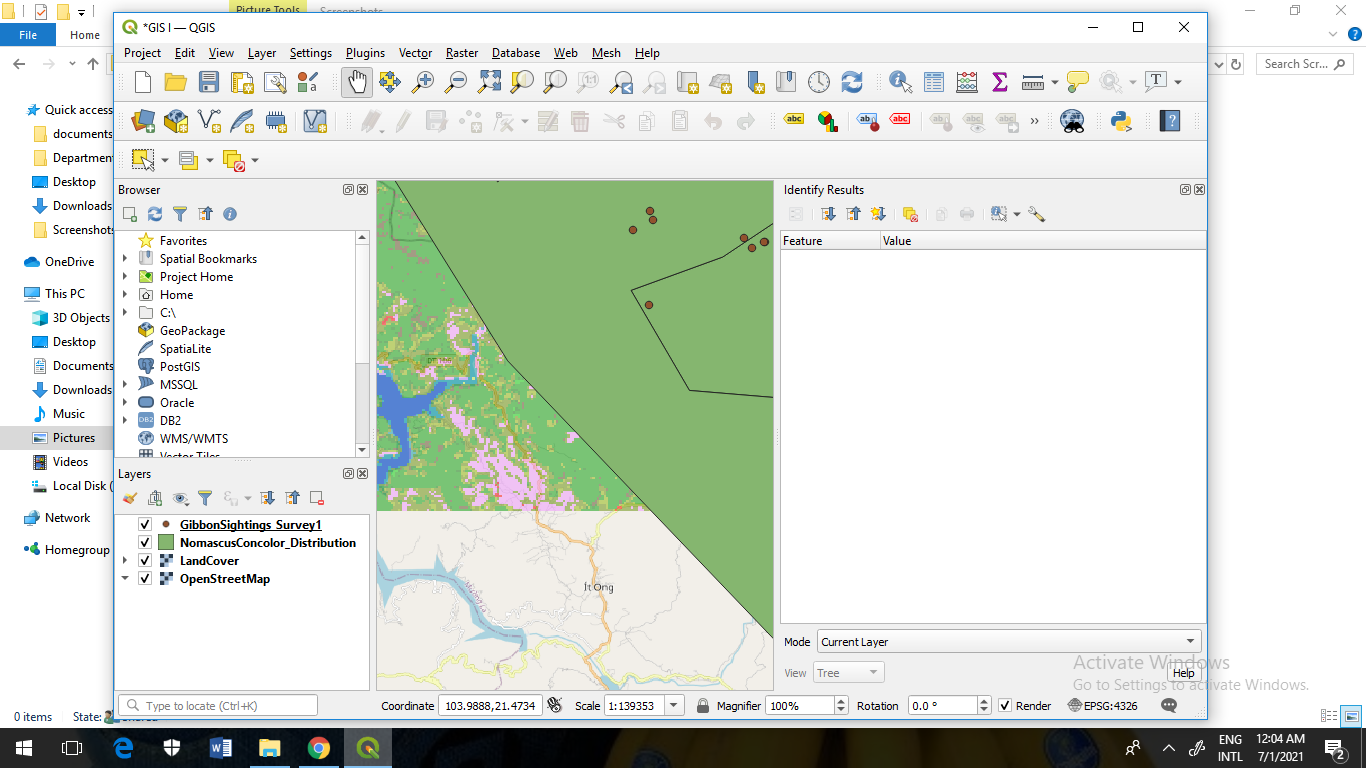
Task: Select Downloads under Quick access in Explorer
Action: coord(82,206)
